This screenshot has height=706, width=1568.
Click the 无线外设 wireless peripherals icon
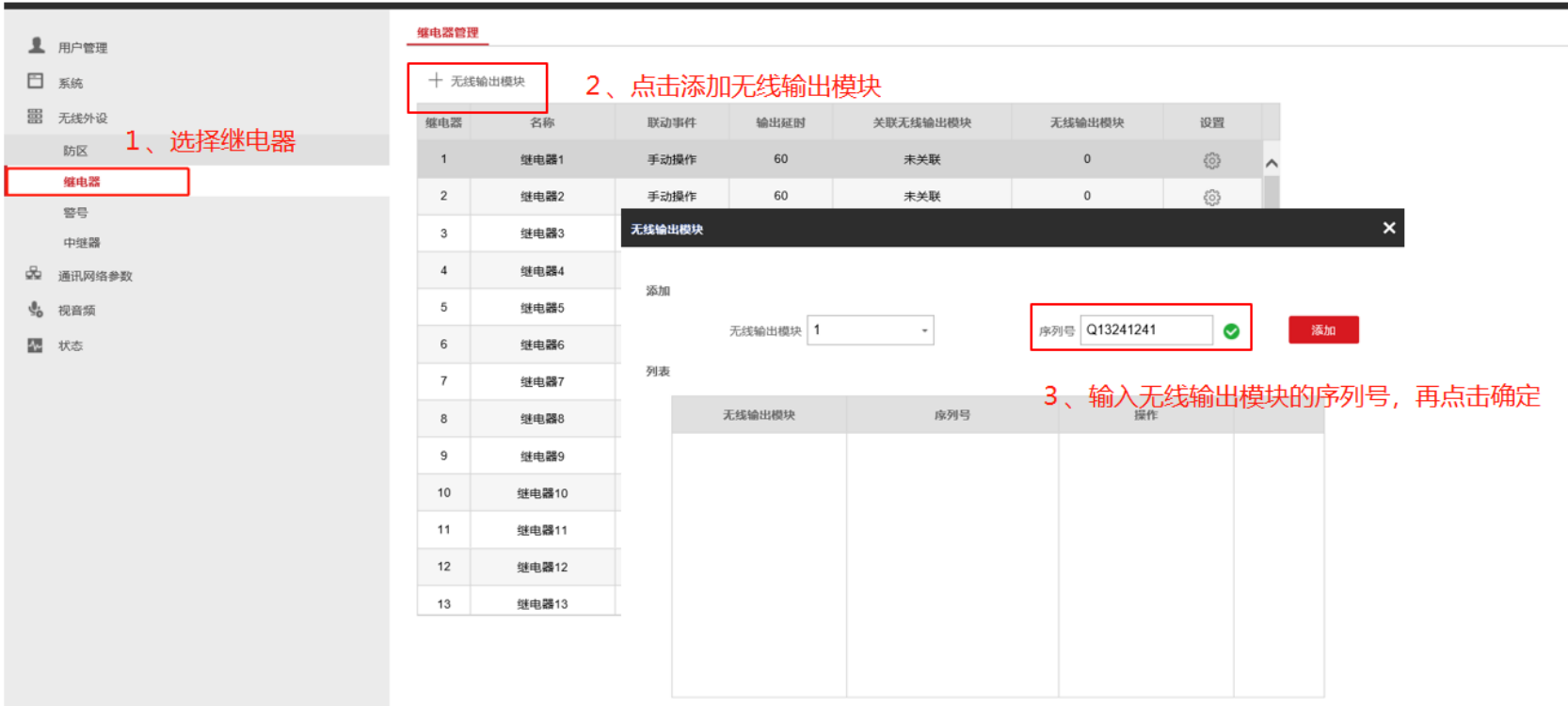click(x=36, y=116)
